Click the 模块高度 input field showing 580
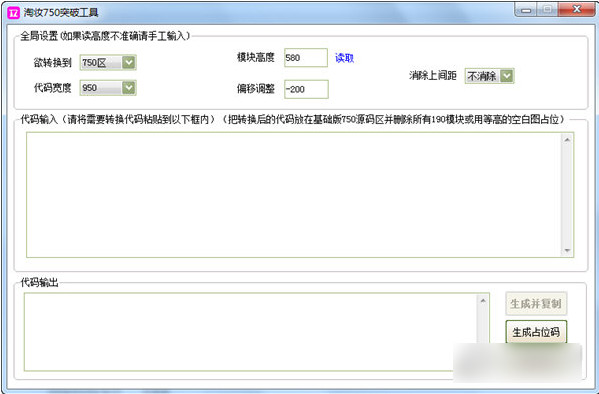Viewport: 599px width, 394px height. [306, 58]
